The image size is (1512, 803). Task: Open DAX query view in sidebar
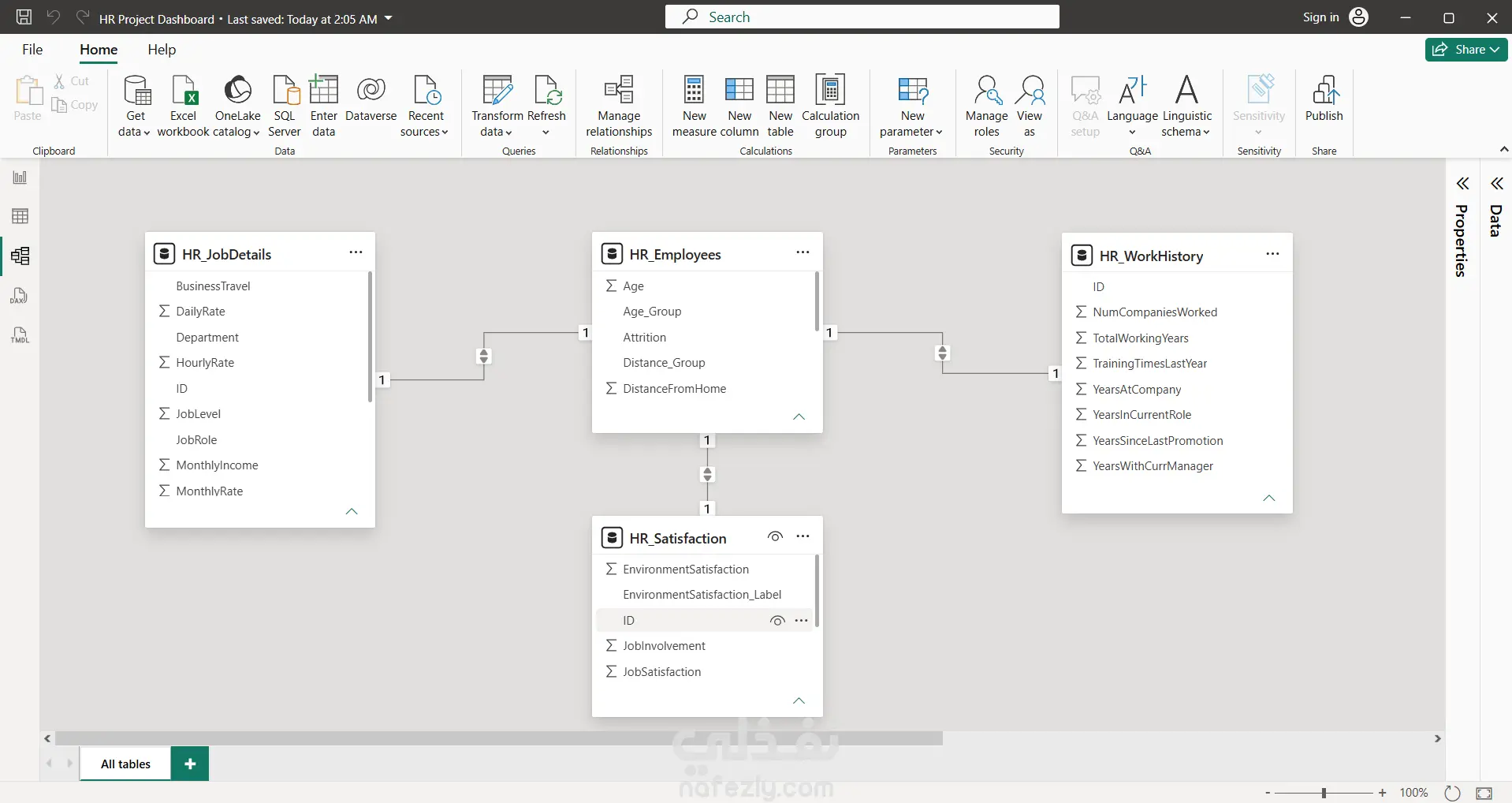pyautogui.click(x=20, y=296)
